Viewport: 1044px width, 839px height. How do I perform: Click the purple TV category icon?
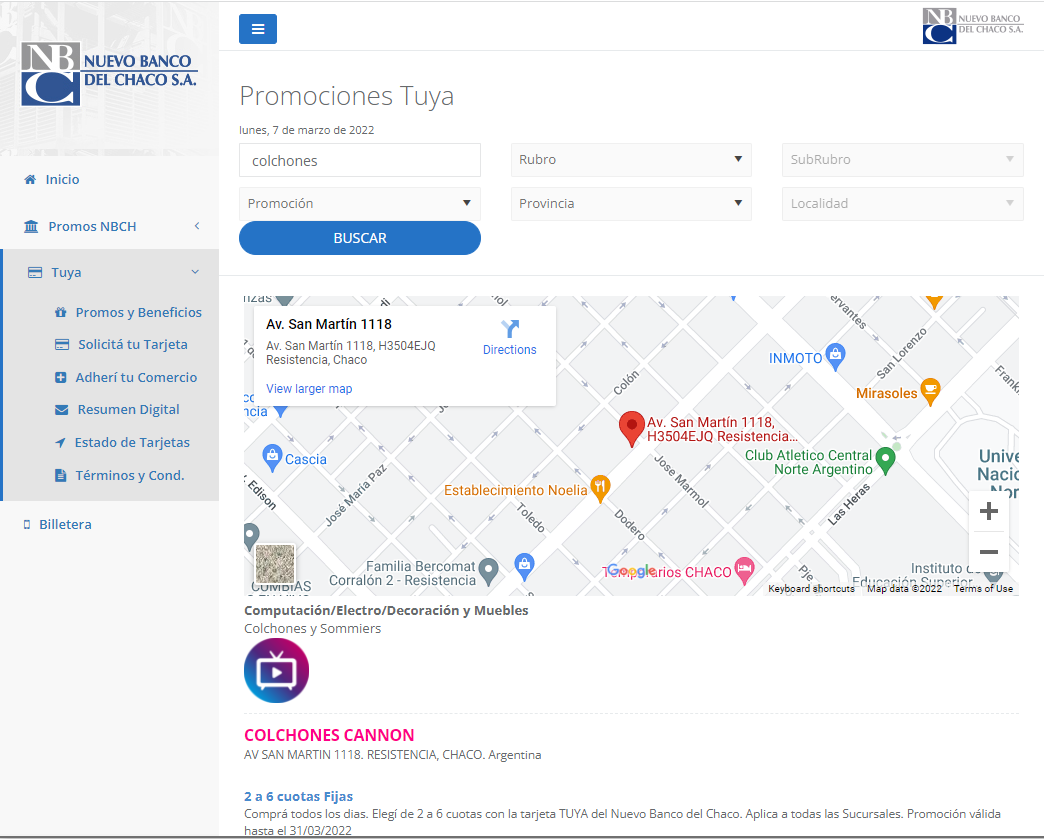[276, 671]
